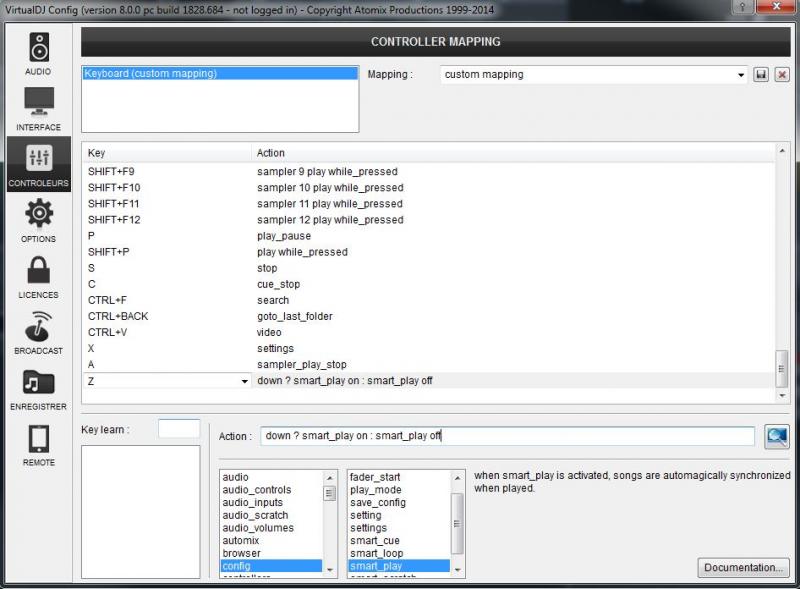Click the action search magnifier button
Screen dimensions: 800x589
(x=776, y=436)
